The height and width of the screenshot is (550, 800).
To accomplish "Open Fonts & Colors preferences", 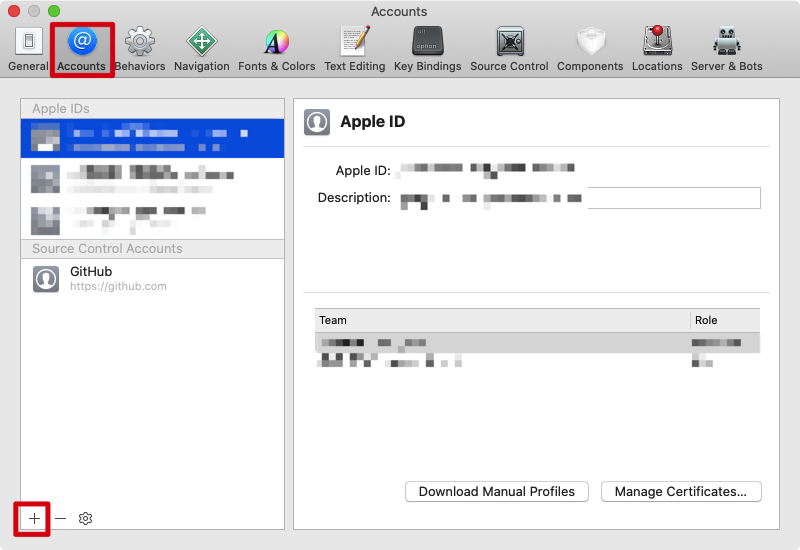I will [277, 49].
